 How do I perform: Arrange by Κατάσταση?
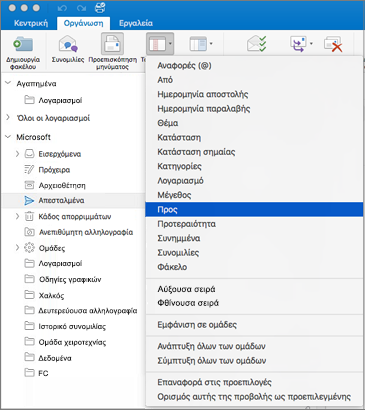254,137
